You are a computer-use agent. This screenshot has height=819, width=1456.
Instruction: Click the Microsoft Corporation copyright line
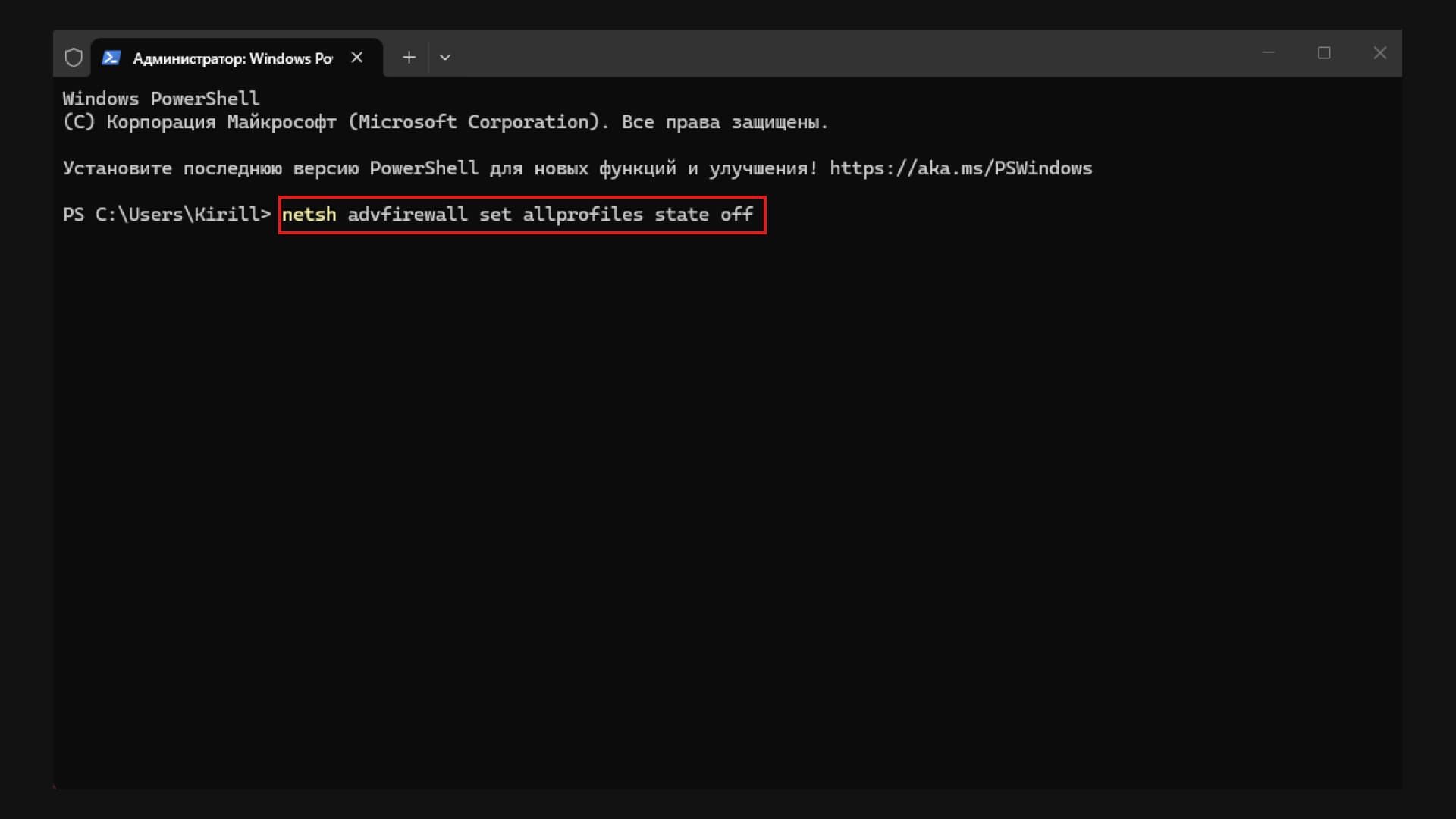tap(445, 122)
